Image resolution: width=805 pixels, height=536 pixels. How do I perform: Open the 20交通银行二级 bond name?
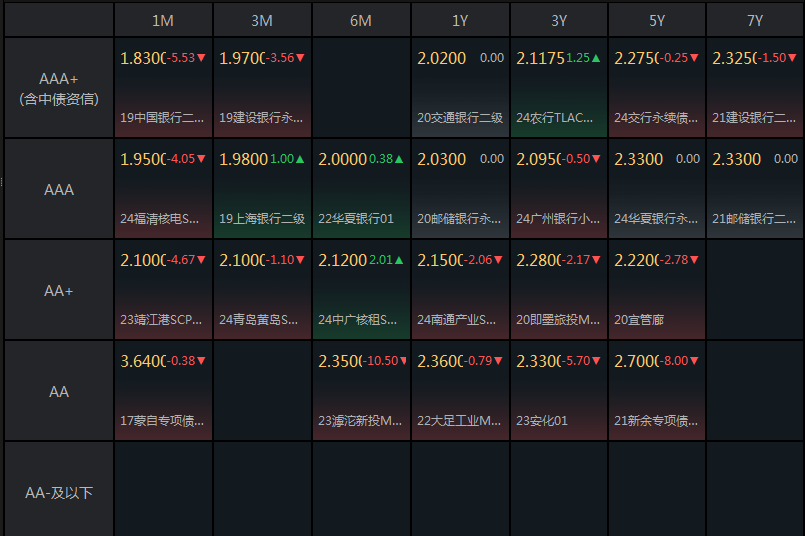[x=460, y=118]
